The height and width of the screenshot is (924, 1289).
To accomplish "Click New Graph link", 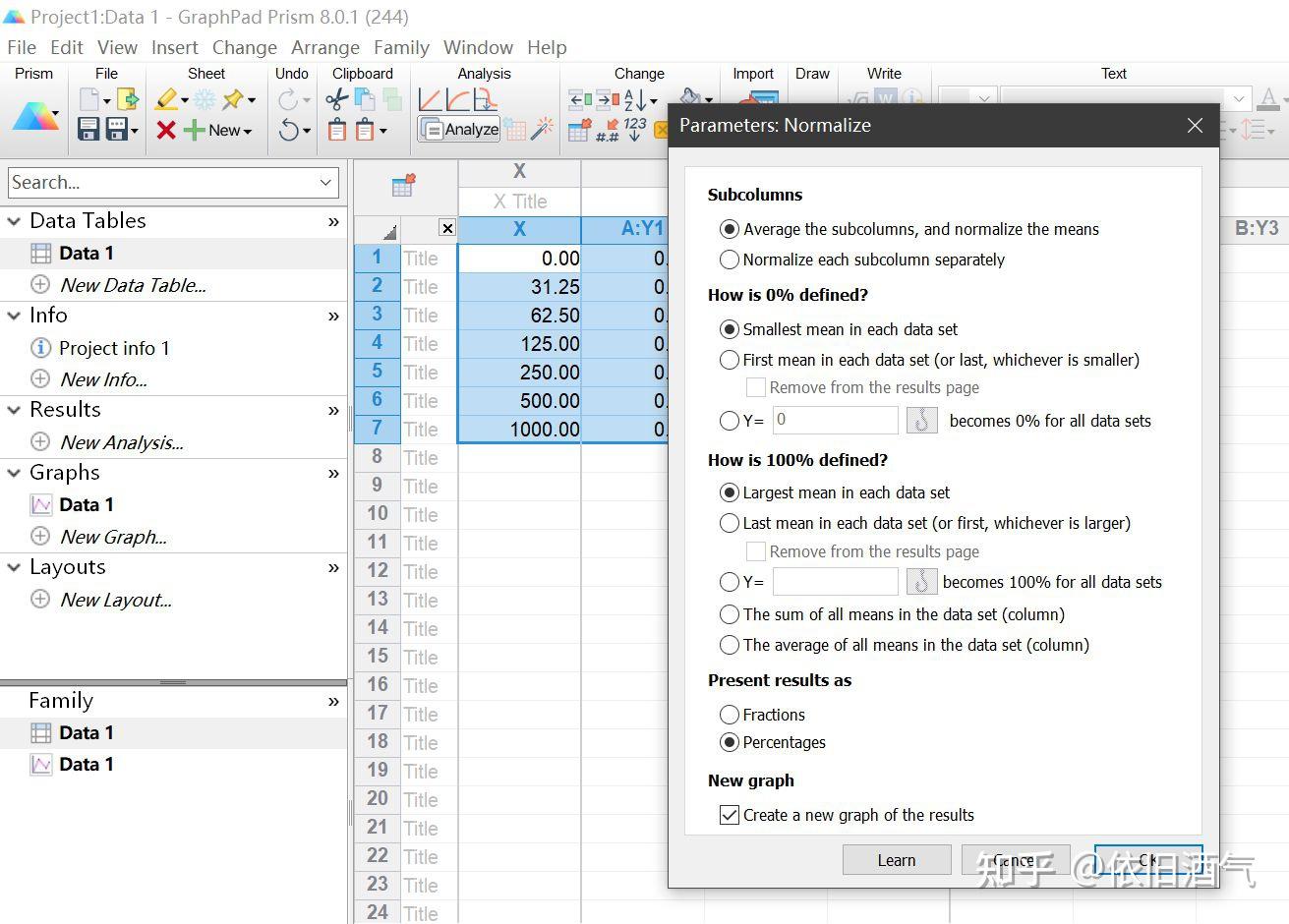I will point(113,537).
